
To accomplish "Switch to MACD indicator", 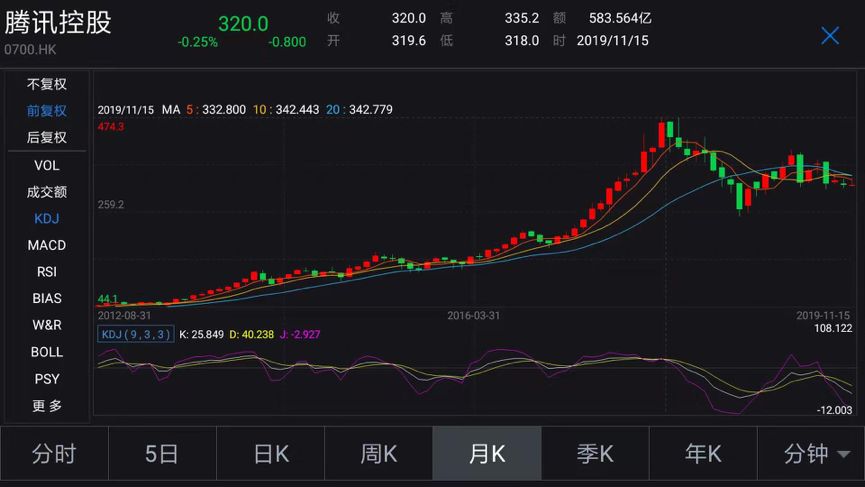I will (47, 245).
